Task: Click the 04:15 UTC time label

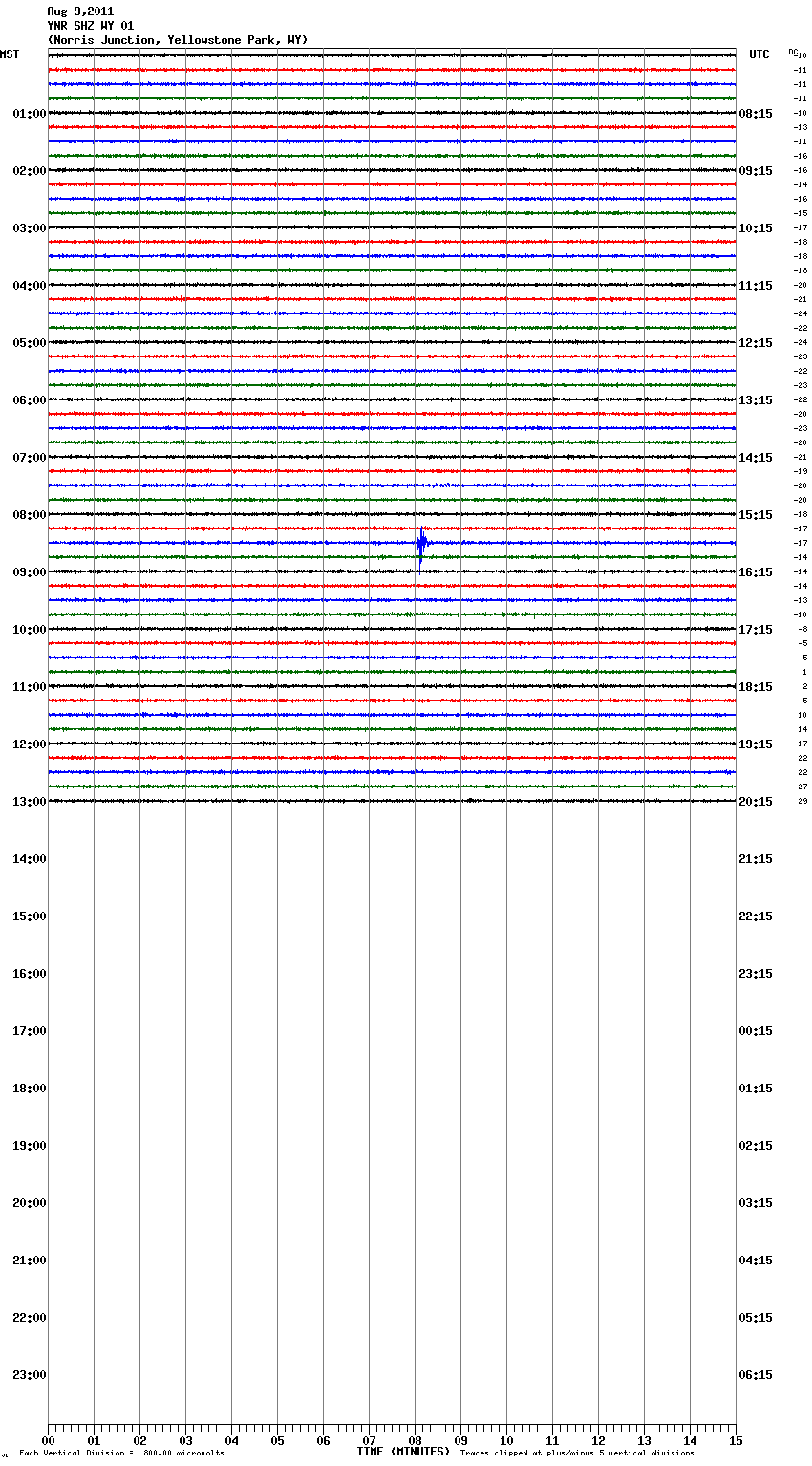Action: point(756,1261)
